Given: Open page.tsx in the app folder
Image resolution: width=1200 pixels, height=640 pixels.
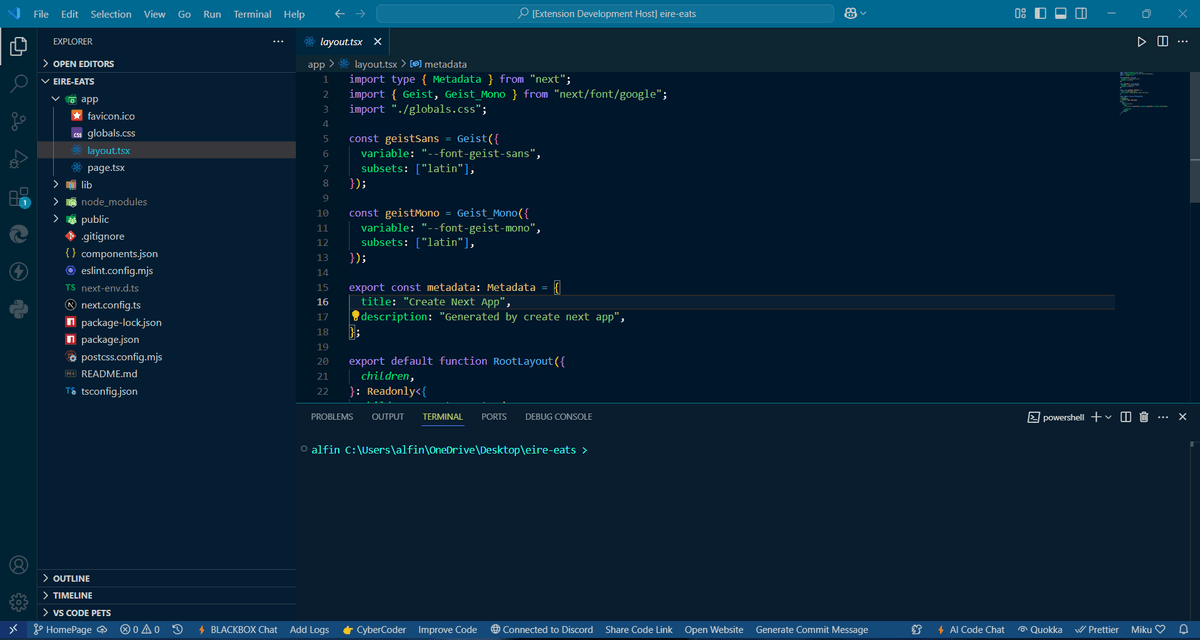Looking at the screenshot, I should click(x=105, y=168).
